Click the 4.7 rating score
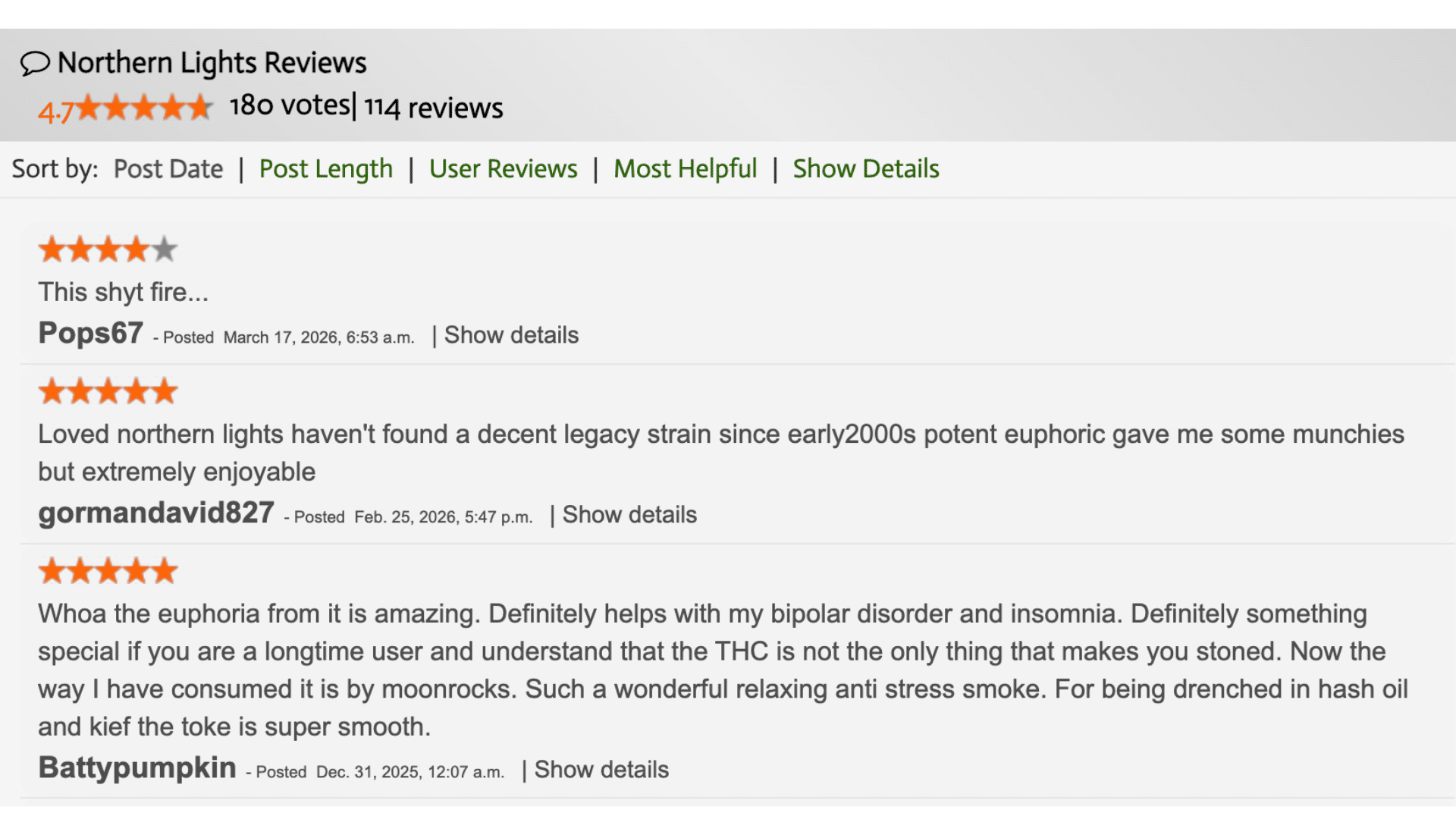This screenshot has width=1456, height=819. pos(55,111)
